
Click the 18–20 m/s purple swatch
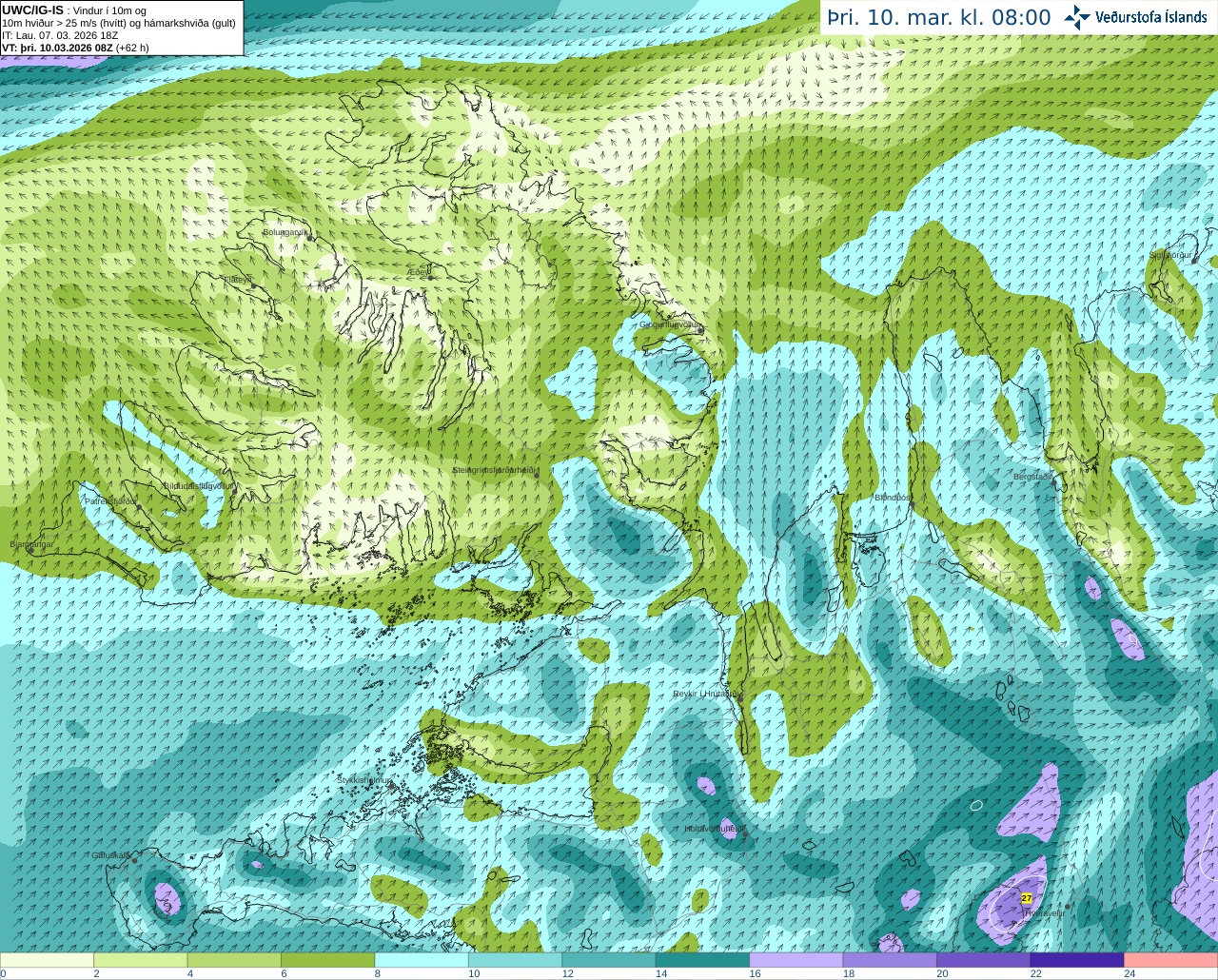click(x=890, y=960)
